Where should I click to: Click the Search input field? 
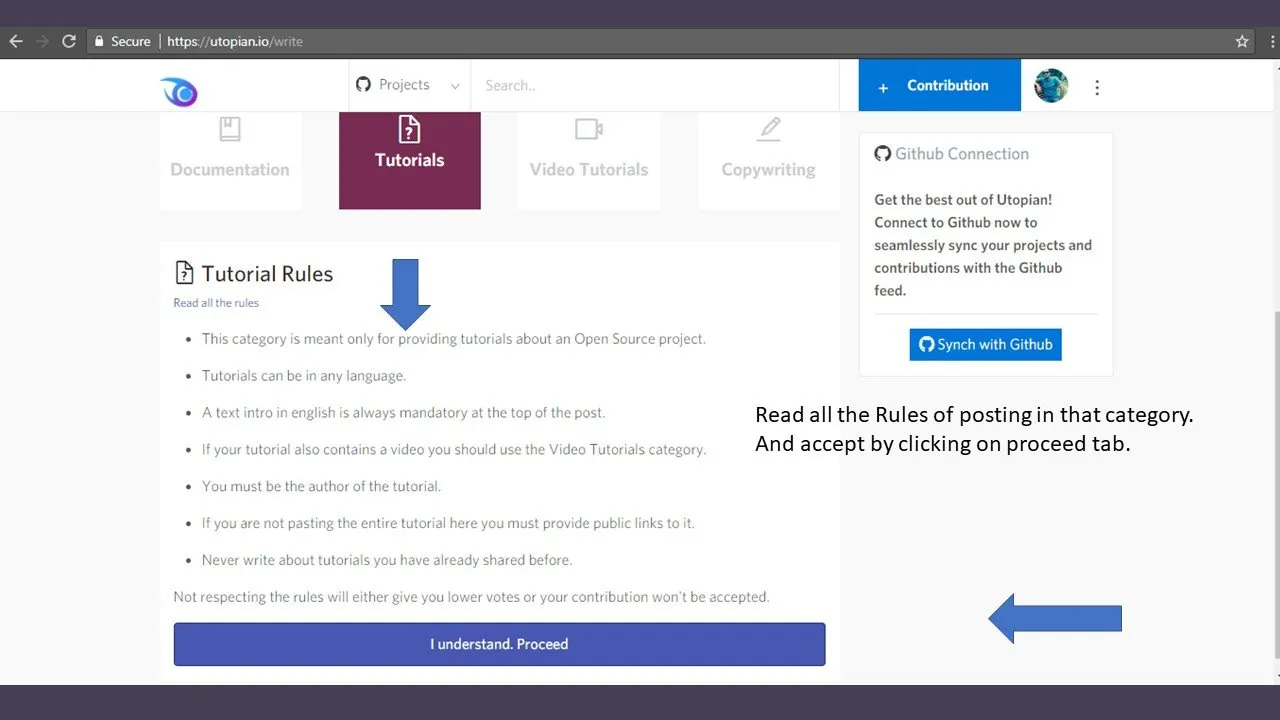[655, 85]
